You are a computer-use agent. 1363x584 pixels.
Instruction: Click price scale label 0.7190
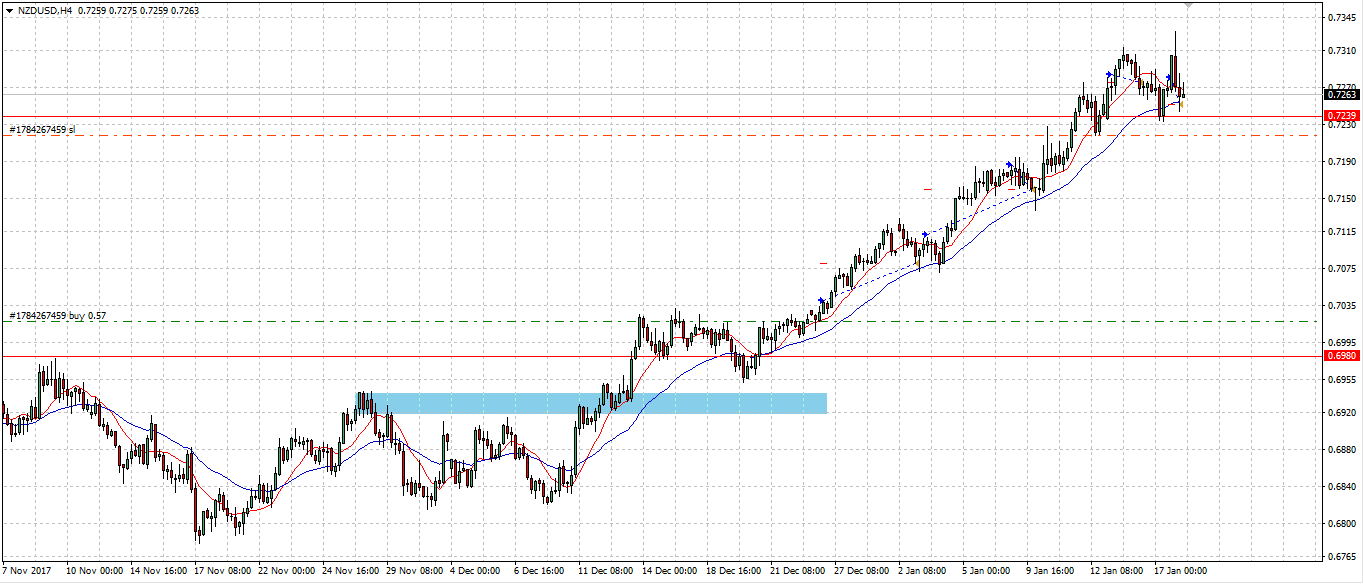1342,161
